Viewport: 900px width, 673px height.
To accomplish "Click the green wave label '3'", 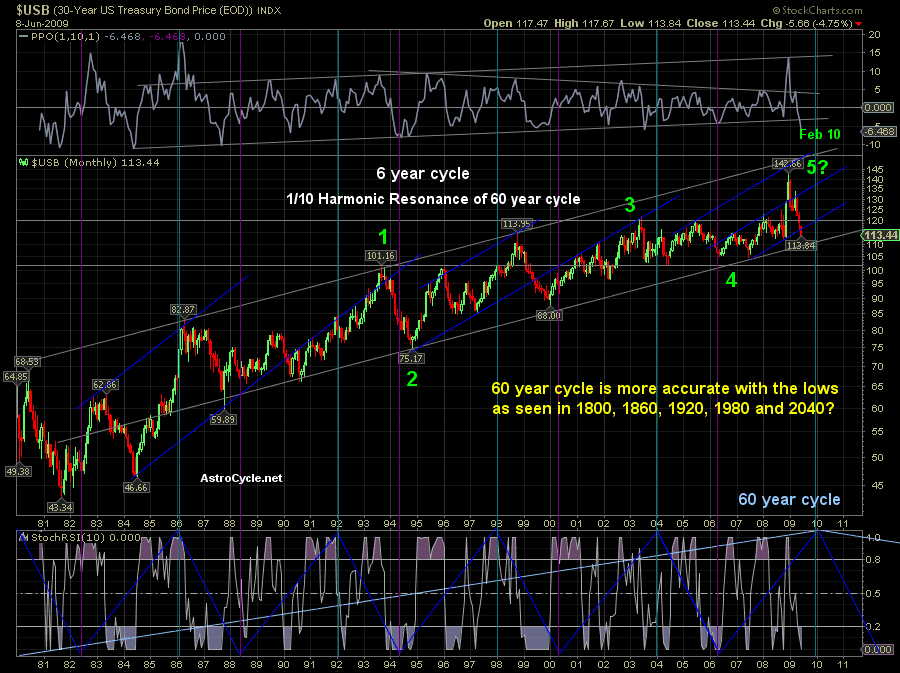I will 630,204.
